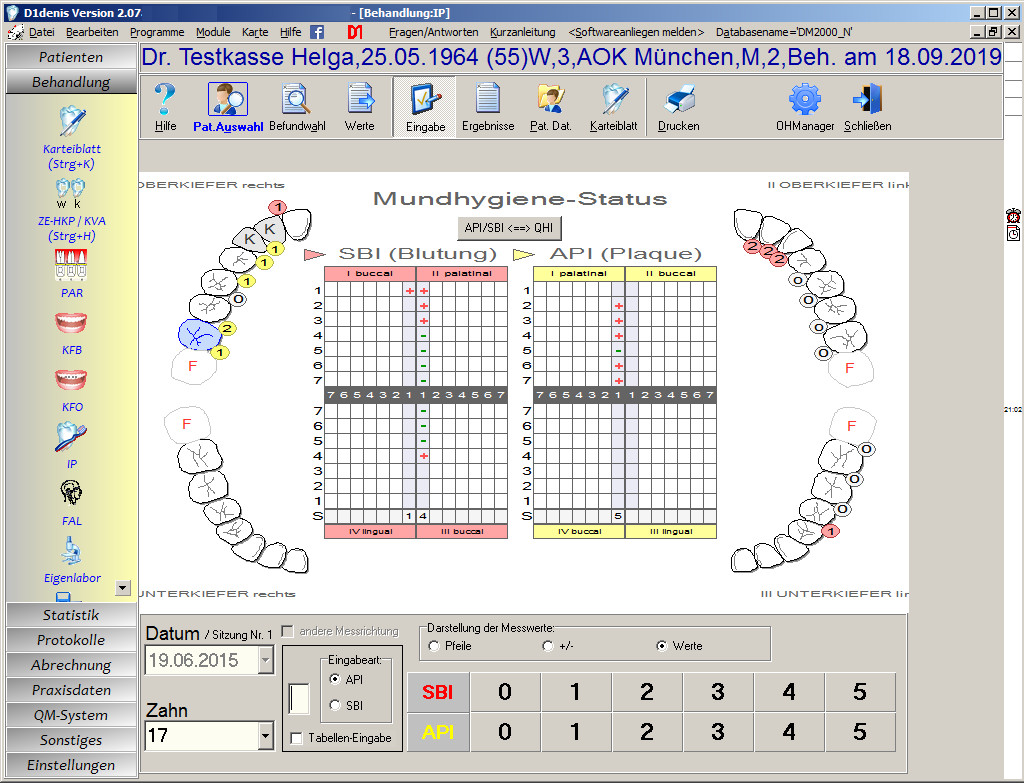Screen dimensions: 1024x783
Task: Open the Patienten section
Action: 71,57
